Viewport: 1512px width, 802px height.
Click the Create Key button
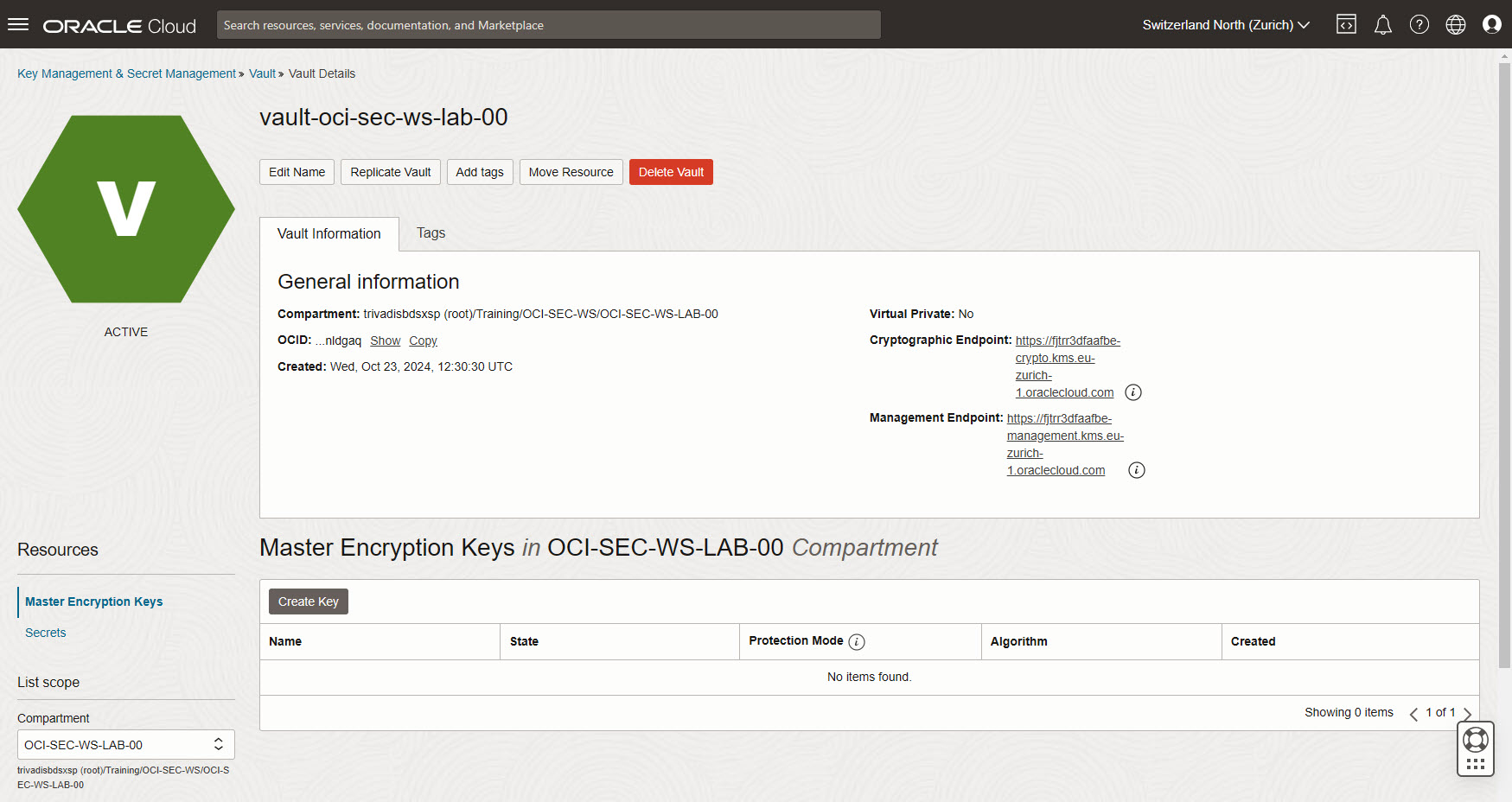tap(309, 601)
